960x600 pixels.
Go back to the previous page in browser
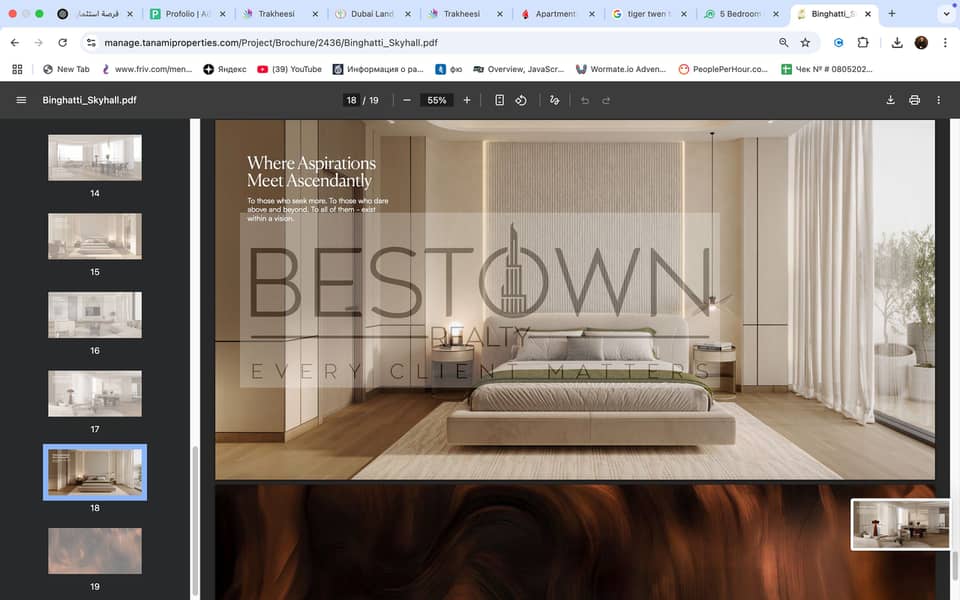tap(15, 42)
